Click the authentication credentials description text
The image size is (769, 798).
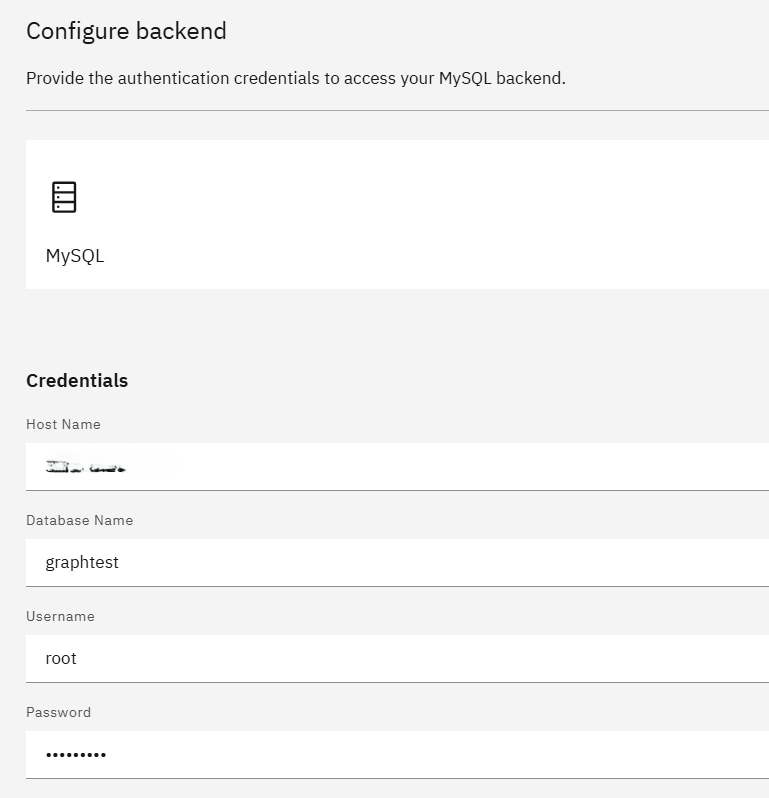click(x=296, y=78)
